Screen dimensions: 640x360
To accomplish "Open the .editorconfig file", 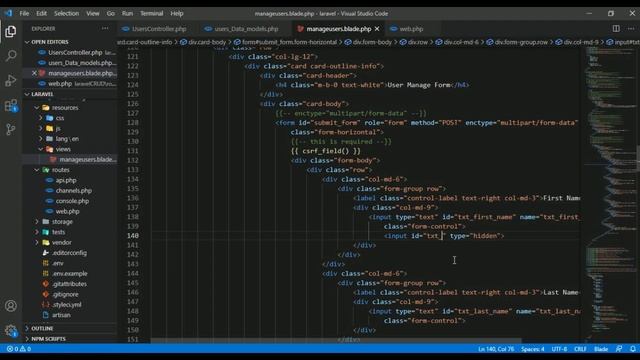I will (x=69, y=253).
